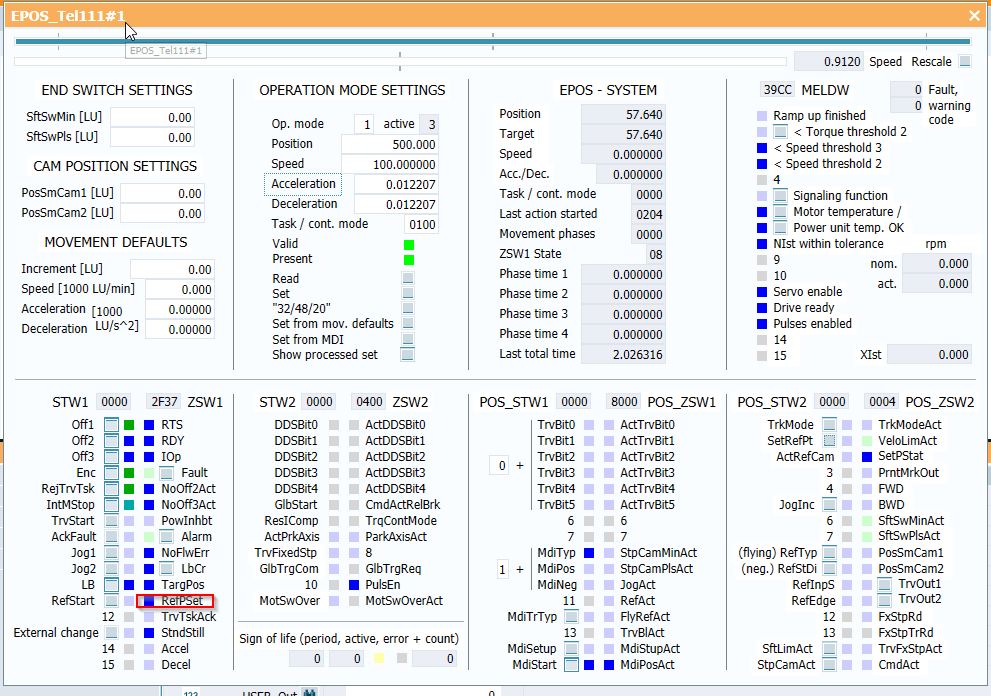
Task: Click the yellow Sign of life indicator
Action: [x=379, y=658]
